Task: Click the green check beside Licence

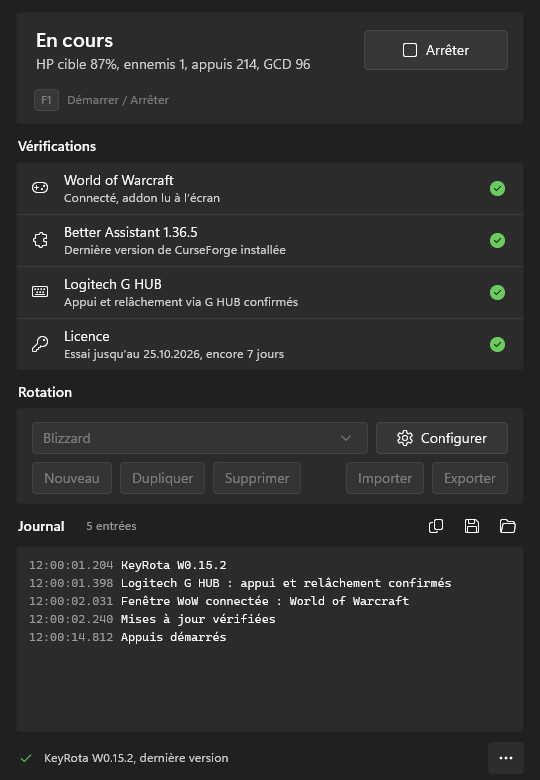Action: [497, 344]
